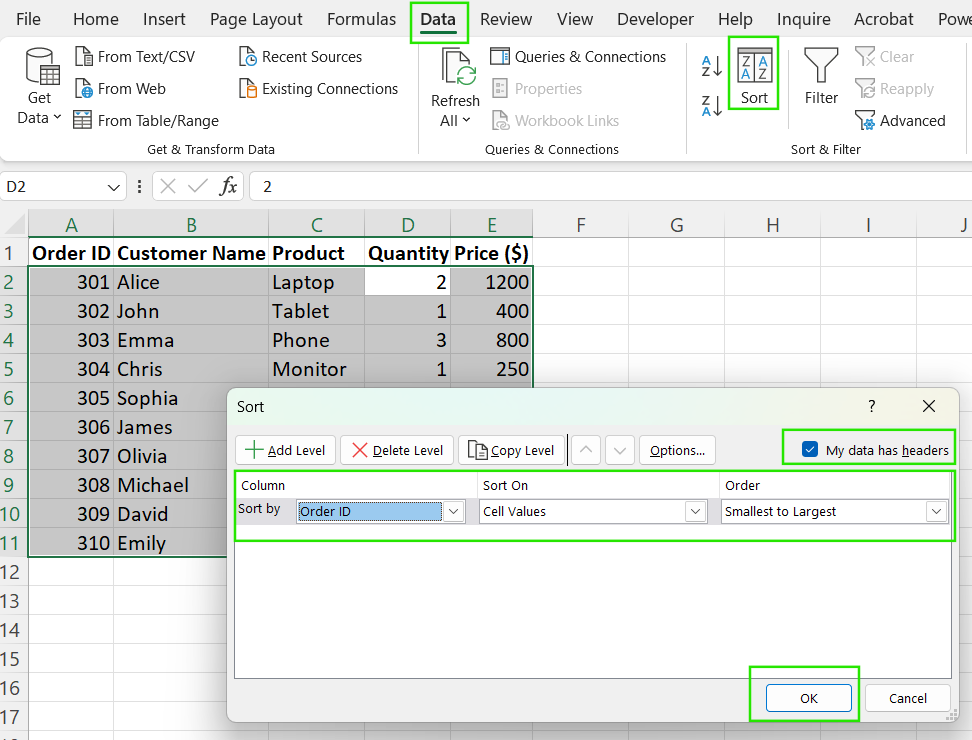Confirm sort with OK
The height and width of the screenshot is (740, 972).
pyautogui.click(x=808, y=698)
